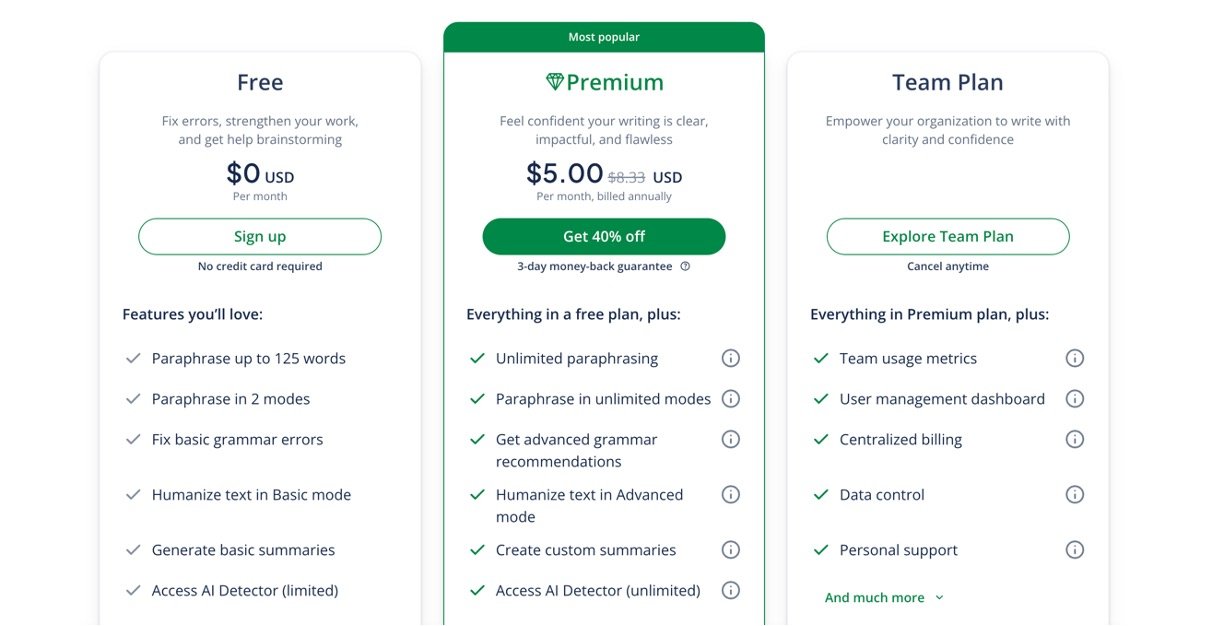The width and height of the screenshot is (1224, 626).
Task: Click the Team Plan heading
Action: point(947,82)
